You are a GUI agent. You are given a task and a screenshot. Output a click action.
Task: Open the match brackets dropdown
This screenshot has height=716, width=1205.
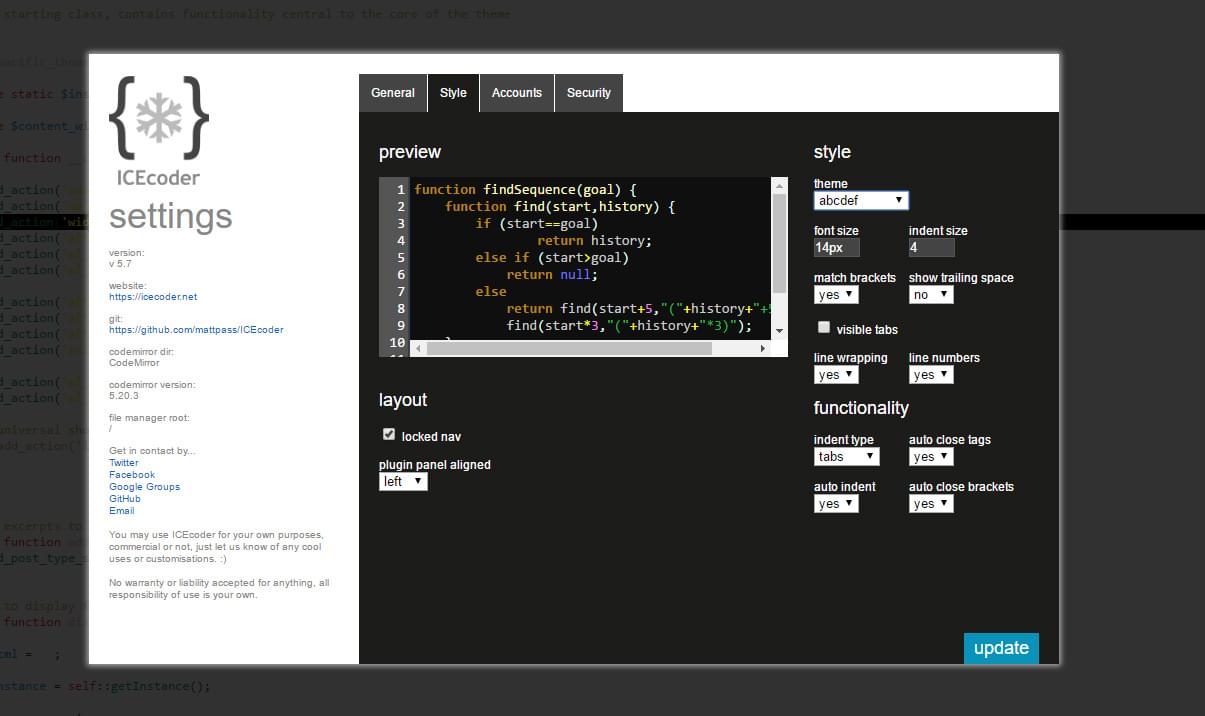tap(836, 295)
